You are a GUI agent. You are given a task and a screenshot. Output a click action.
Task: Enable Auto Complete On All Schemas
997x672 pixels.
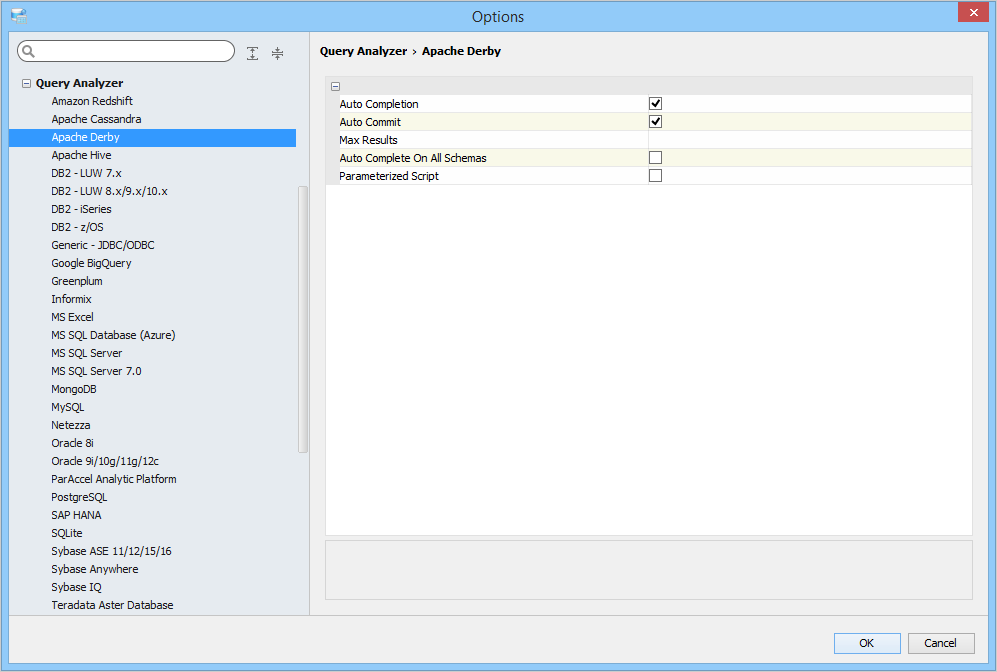tap(655, 158)
